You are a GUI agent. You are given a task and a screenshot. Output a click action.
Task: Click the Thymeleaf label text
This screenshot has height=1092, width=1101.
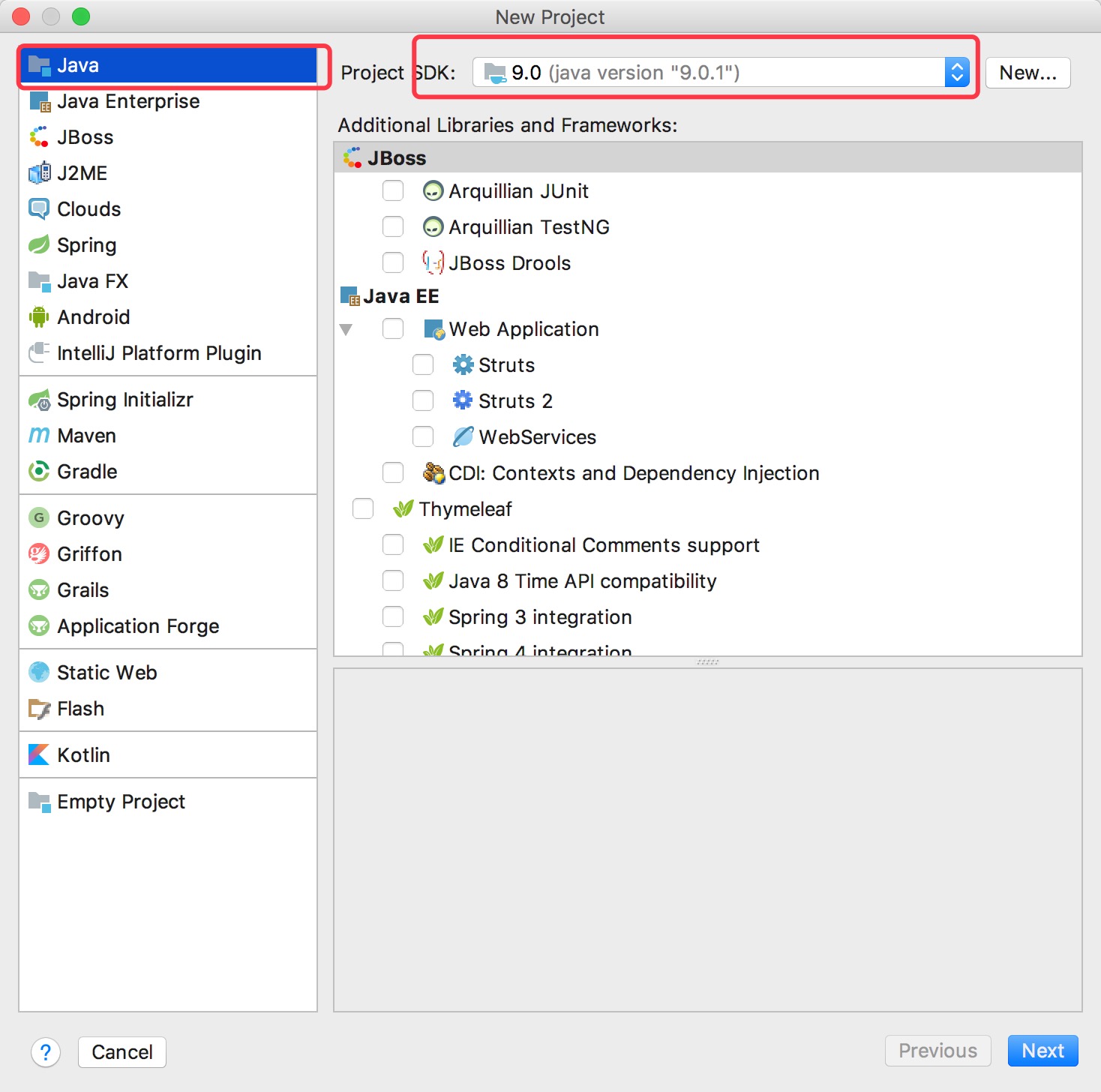pyautogui.click(x=465, y=509)
